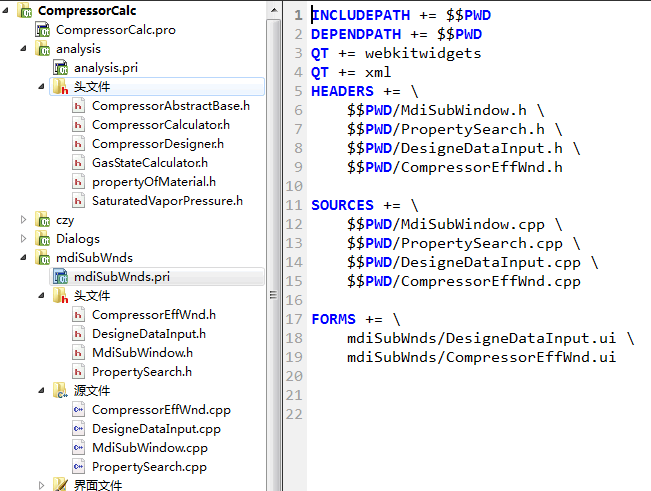This screenshot has height=491, width=651.
Task: Select CompressorAbstractBase.h file name
Action: [x=171, y=106]
